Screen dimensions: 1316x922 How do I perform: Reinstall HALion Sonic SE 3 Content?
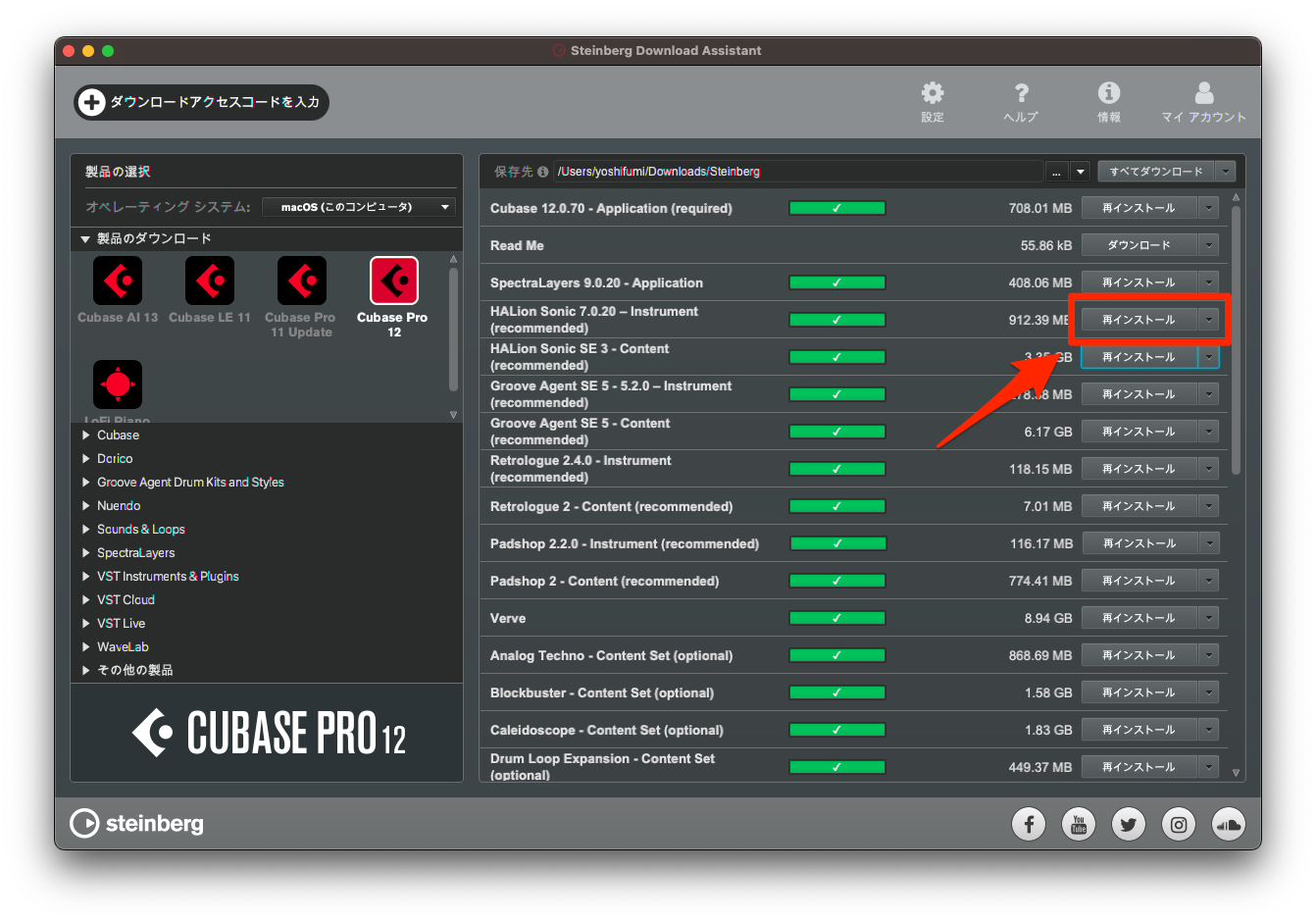pyautogui.click(x=1139, y=357)
